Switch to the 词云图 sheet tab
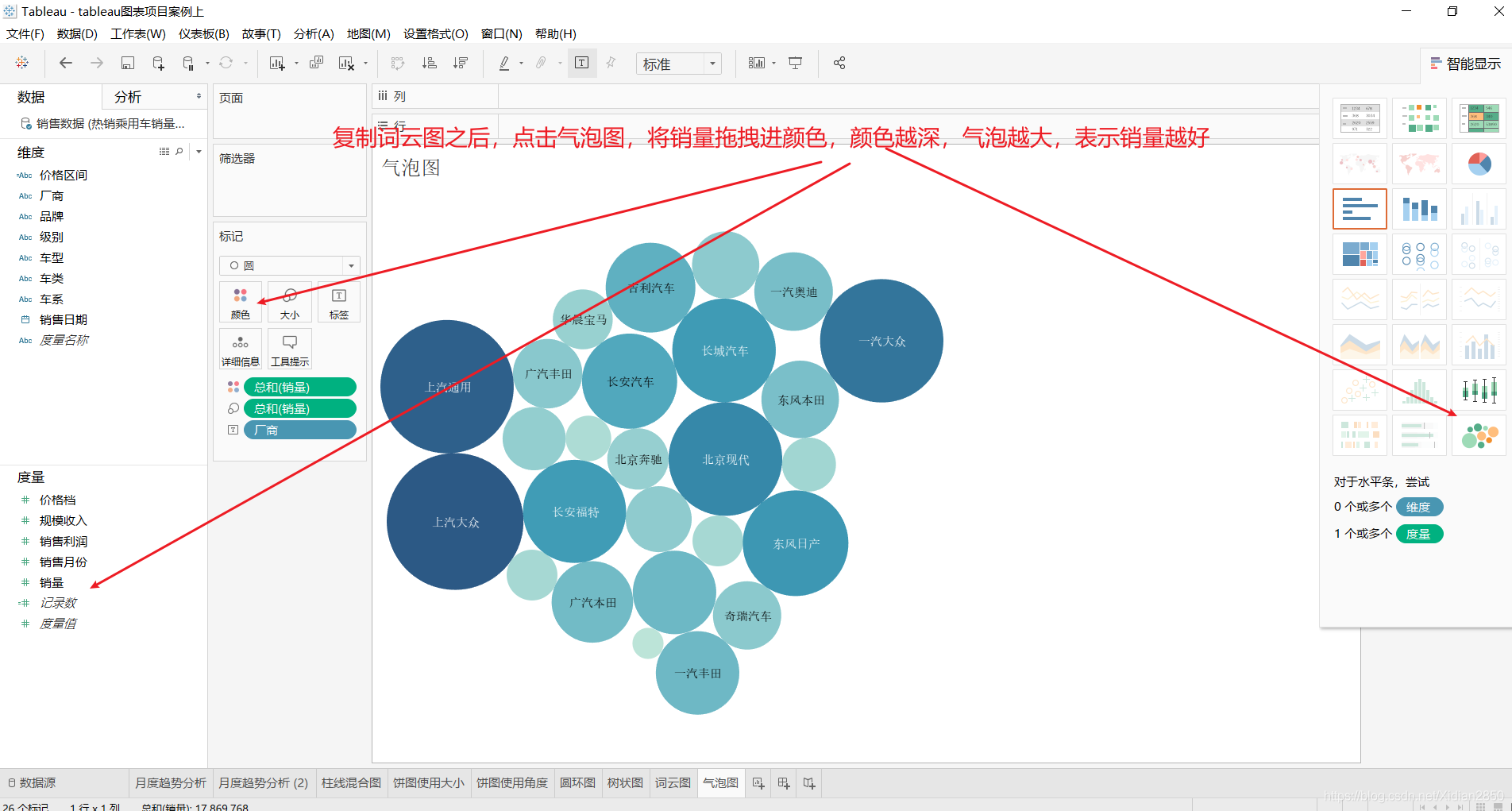Image resolution: width=1512 pixels, height=811 pixels. tap(673, 782)
